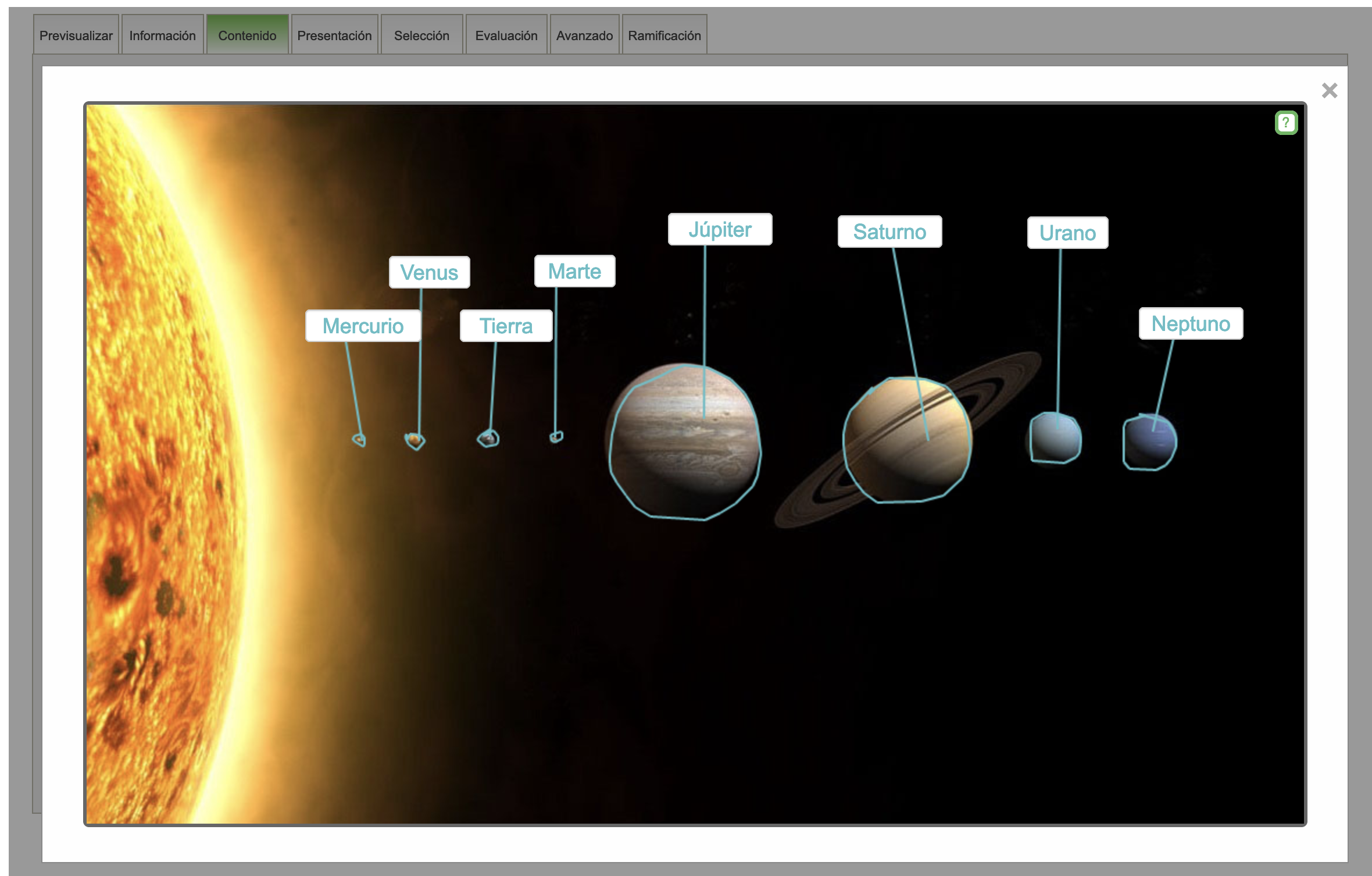Viewport: 1372px width, 876px height.
Task: Select the Júpiter label
Action: pyautogui.click(x=720, y=229)
